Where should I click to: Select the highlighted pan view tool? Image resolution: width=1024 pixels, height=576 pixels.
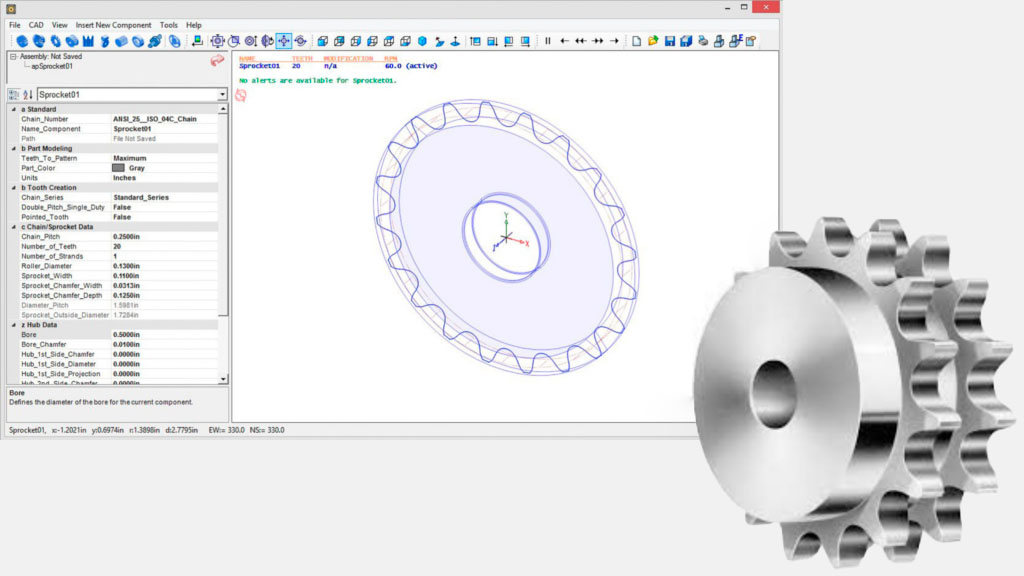283,41
